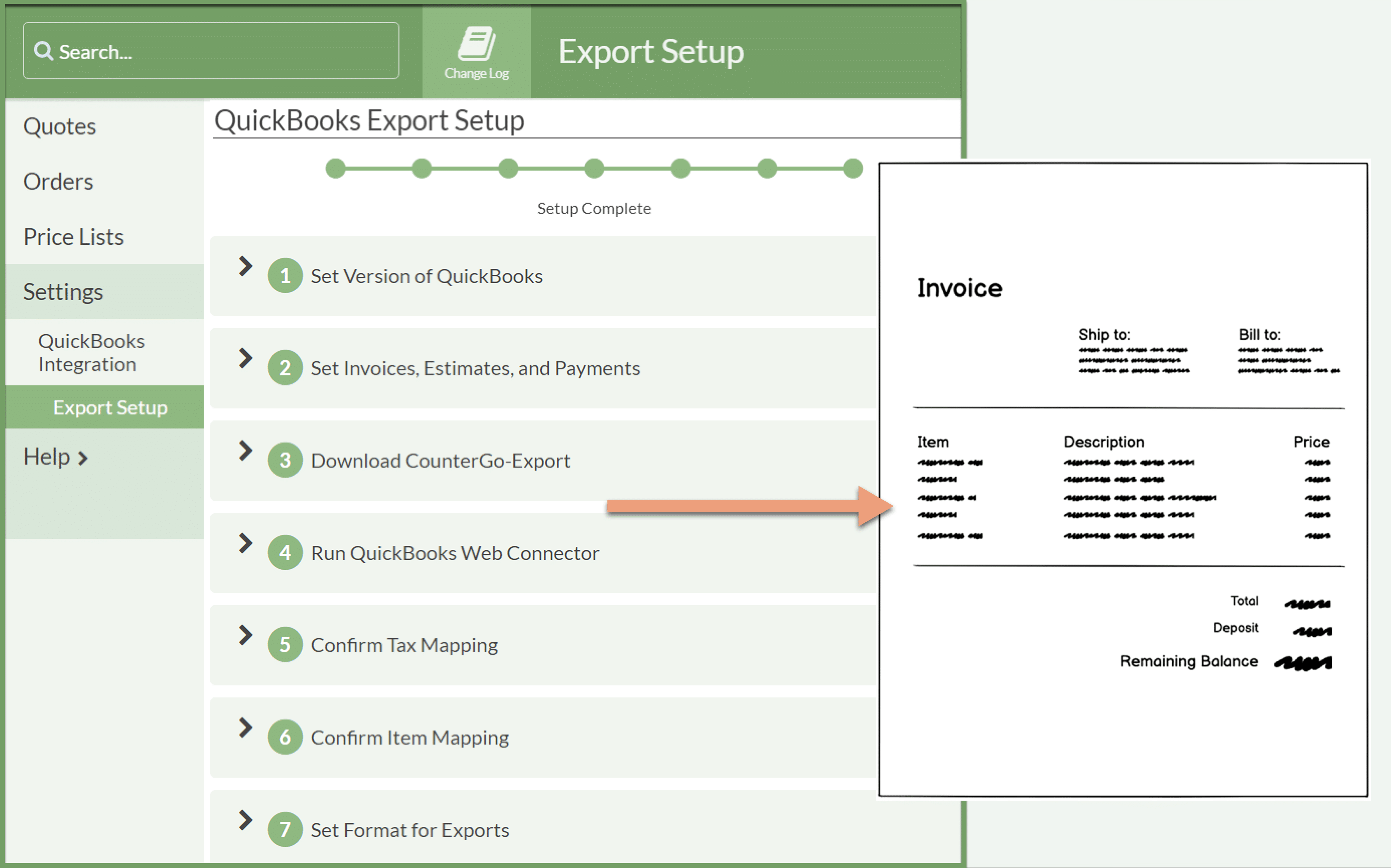This screenshot has height=868, width=1391.
Task: Click the fourth (middle) progress tracker dot
Action: point(594,169)
